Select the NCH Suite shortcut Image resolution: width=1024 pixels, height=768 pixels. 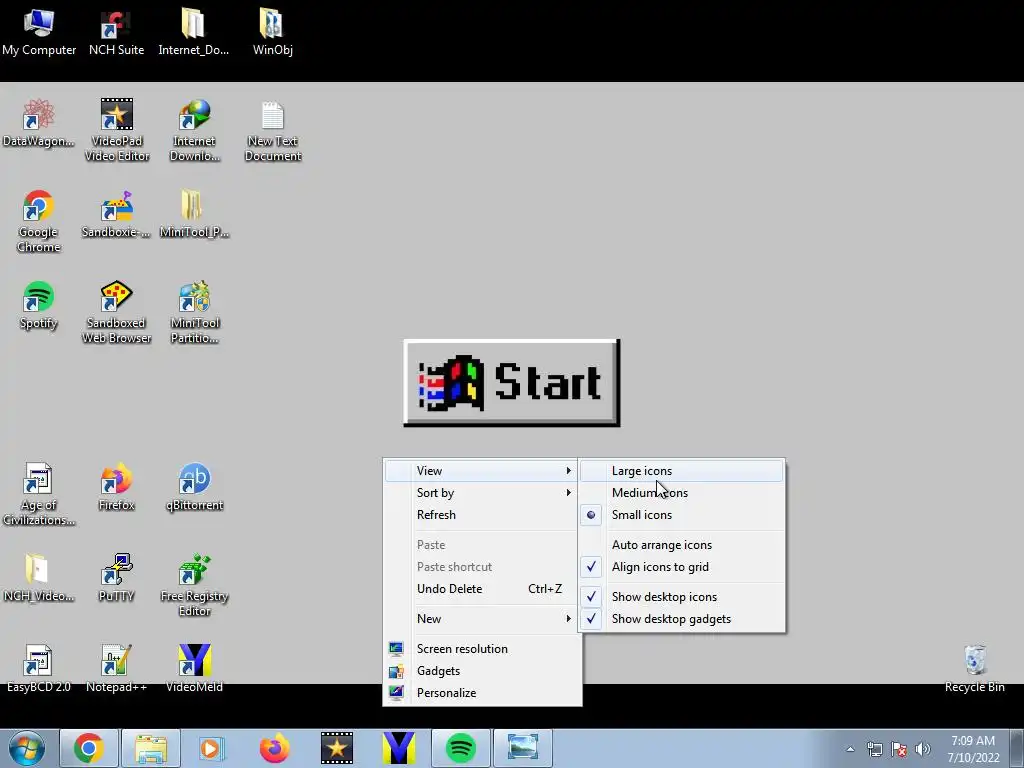[x=116, y=32]
